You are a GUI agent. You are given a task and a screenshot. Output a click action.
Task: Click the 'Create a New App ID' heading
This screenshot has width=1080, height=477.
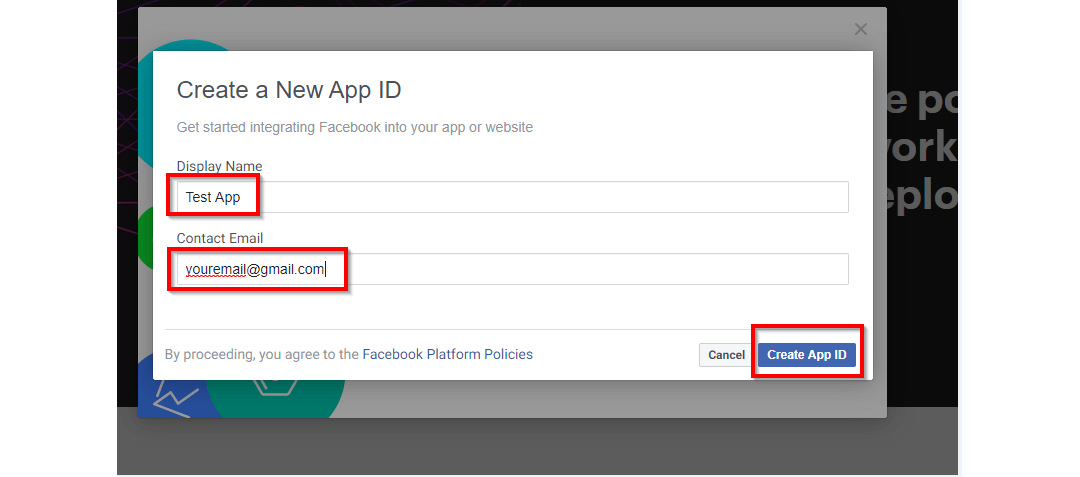pos(289,90)
